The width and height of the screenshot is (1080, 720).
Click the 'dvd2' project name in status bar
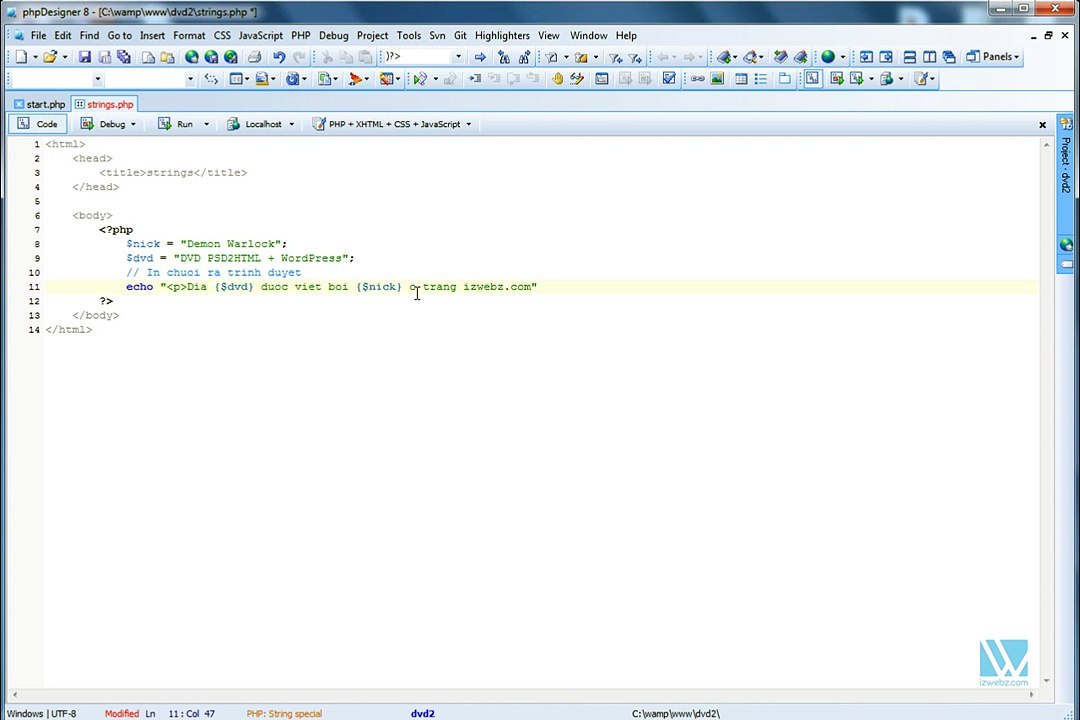tap(423, 713)
